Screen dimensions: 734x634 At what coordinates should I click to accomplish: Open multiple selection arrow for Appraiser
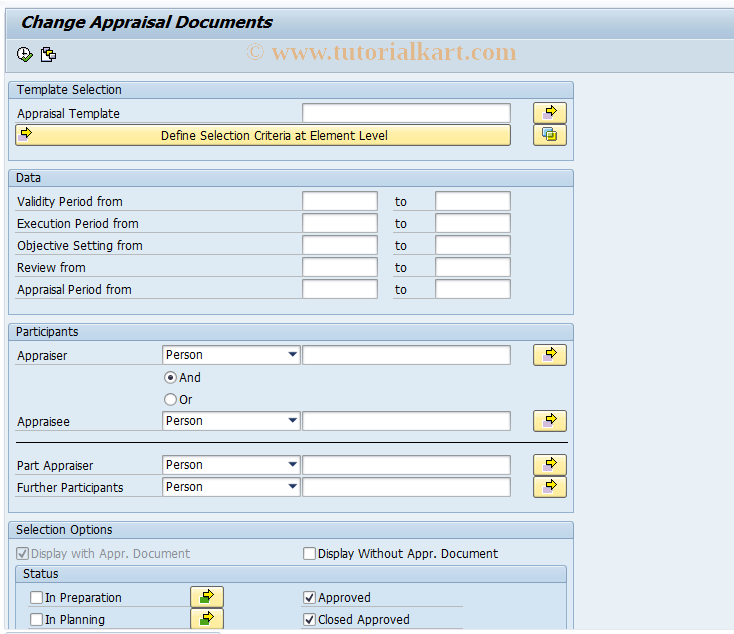(x=550, y=355)
